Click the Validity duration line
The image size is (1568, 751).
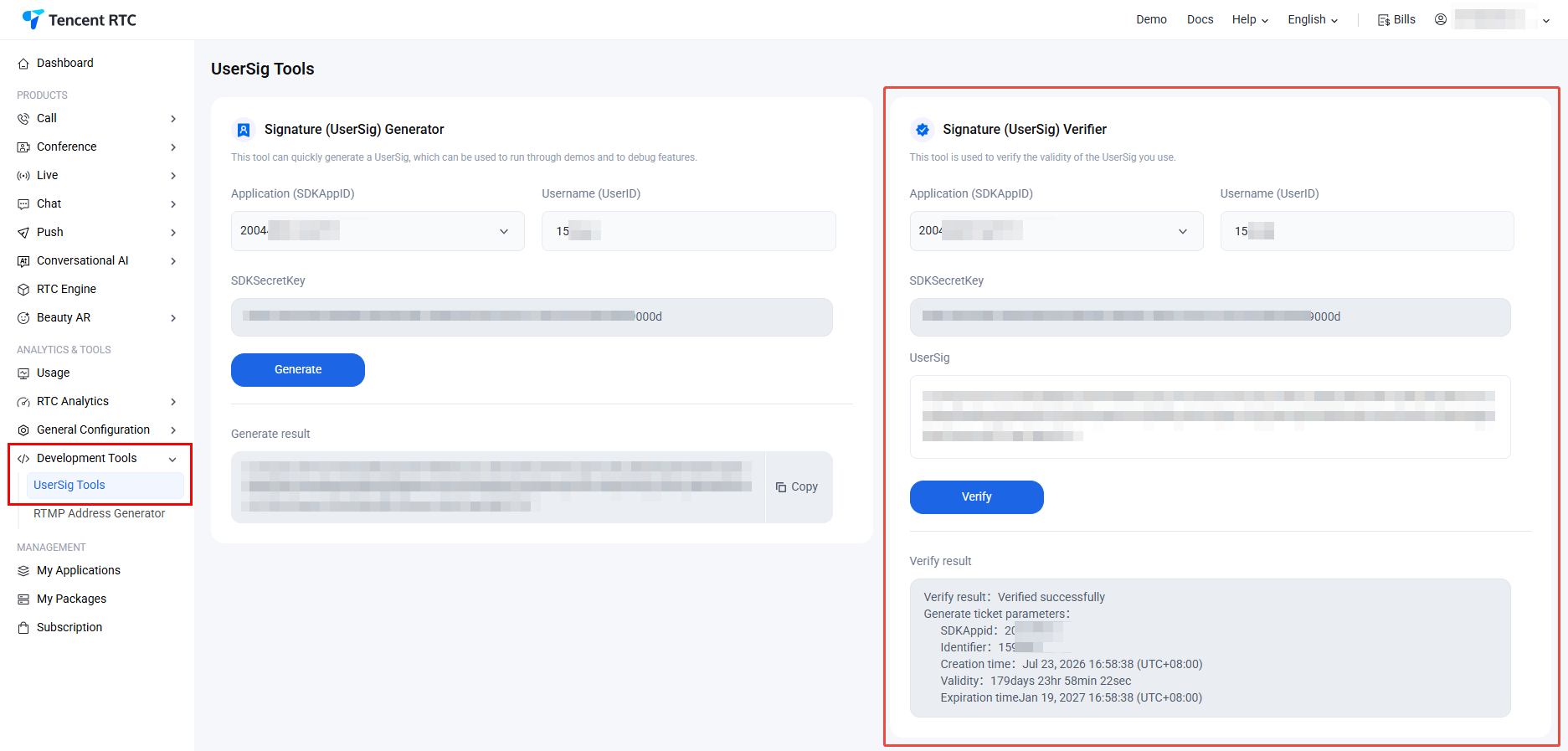coord(1036,681)
